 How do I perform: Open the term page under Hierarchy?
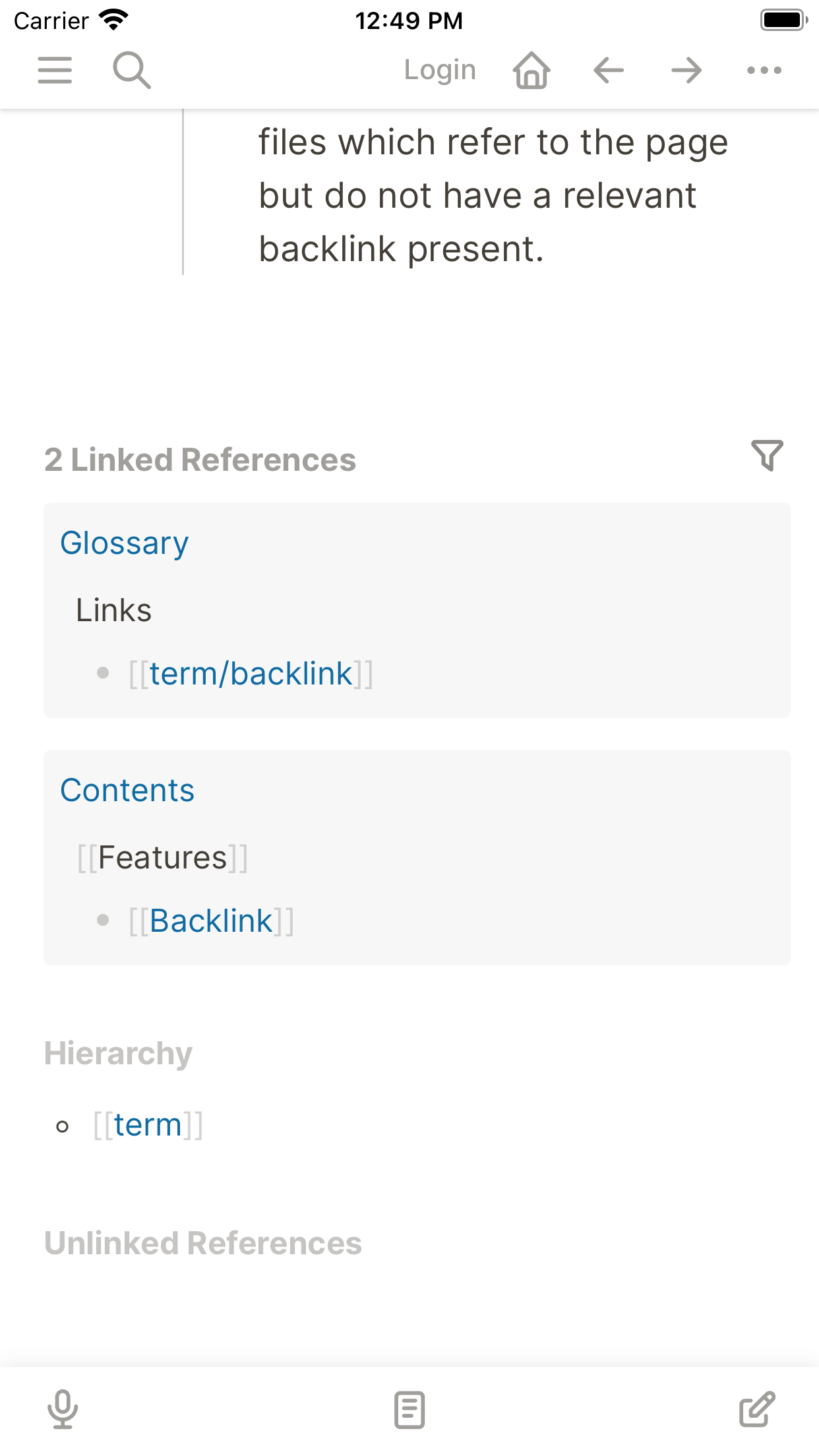pos(148,1124)
